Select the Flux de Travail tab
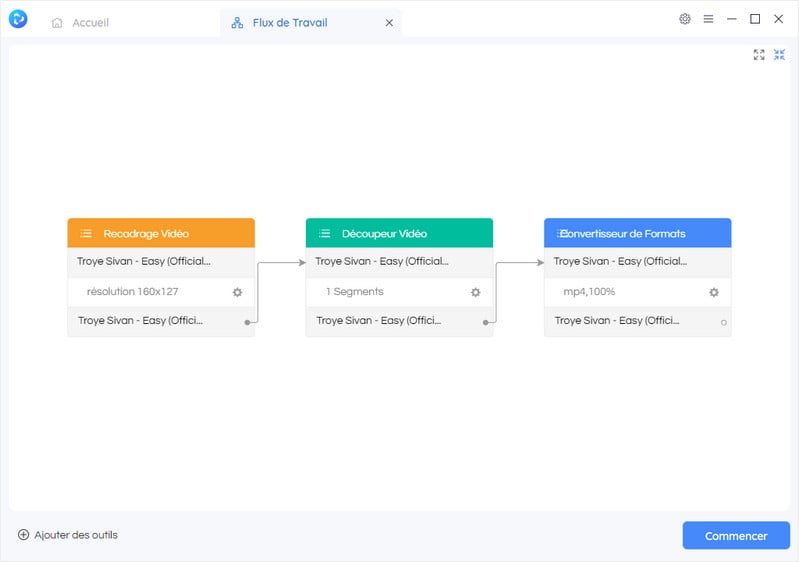Viewport: 799px width, 562px height. pos(311,23)
